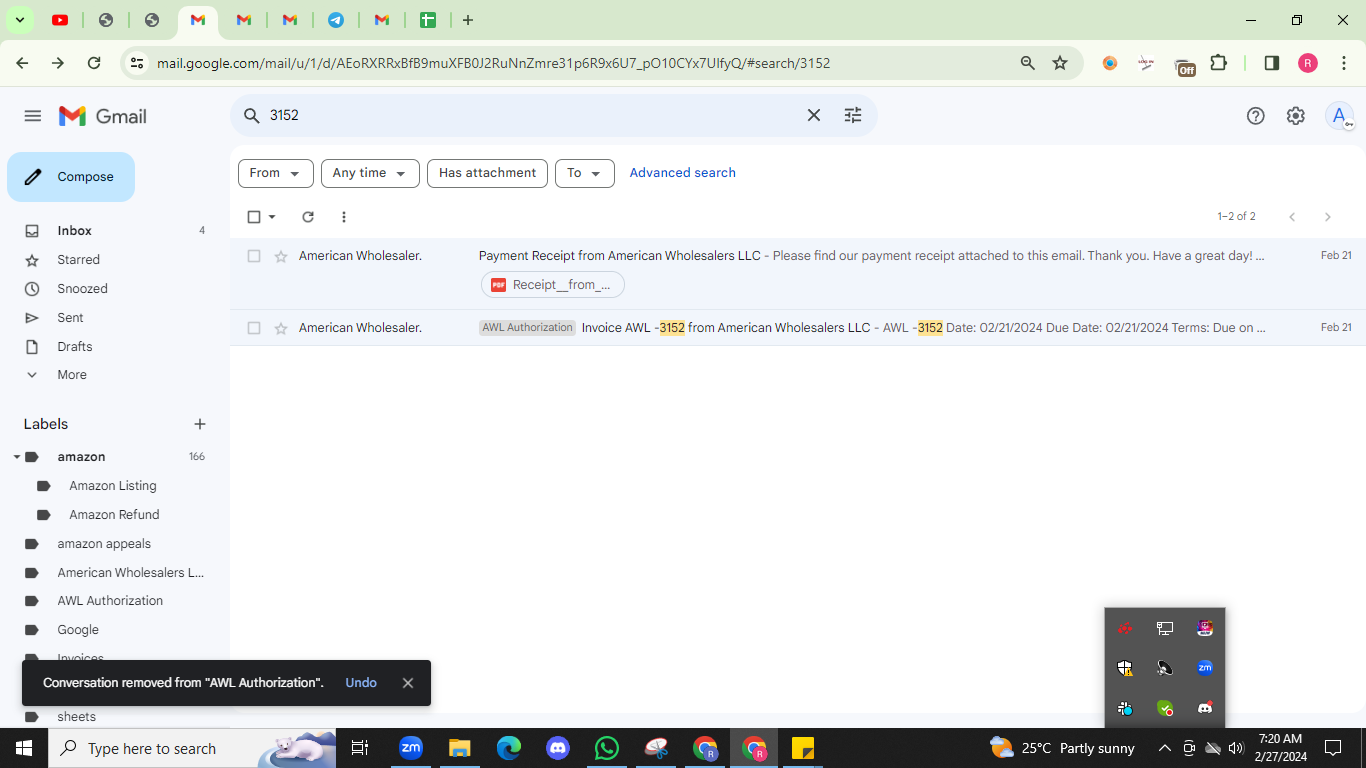Click the AWL Authorization tag on the invoice email
Viewport: 1366px width, 768px height.
pos(527,328)
